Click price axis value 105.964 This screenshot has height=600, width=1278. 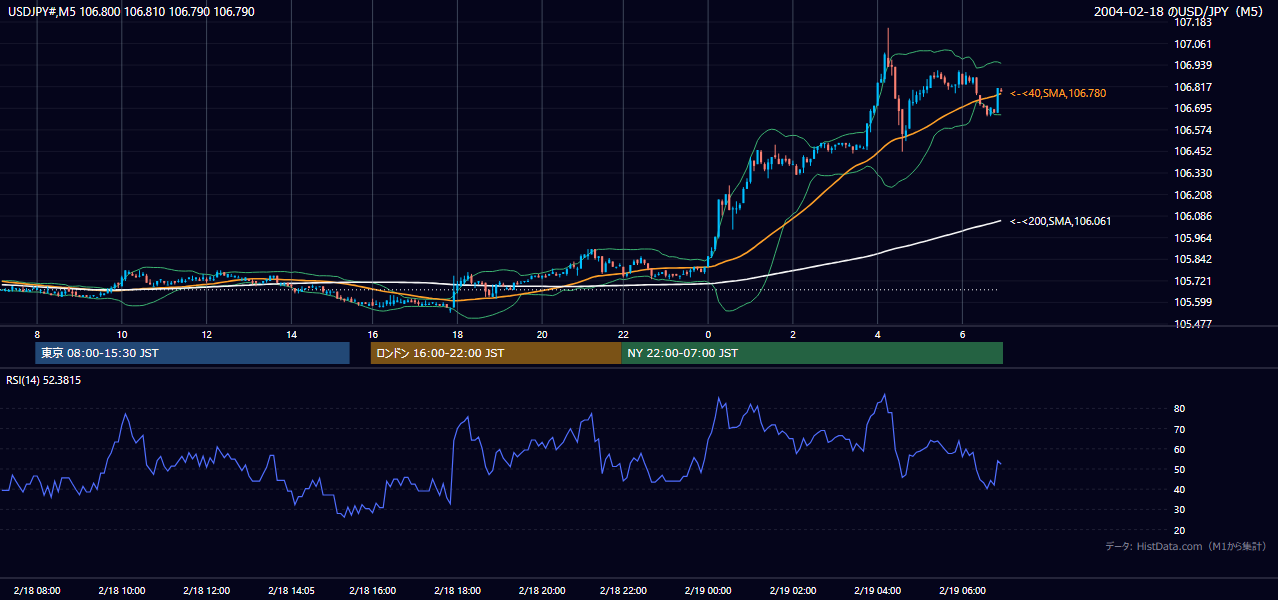tap(1193, 238)
